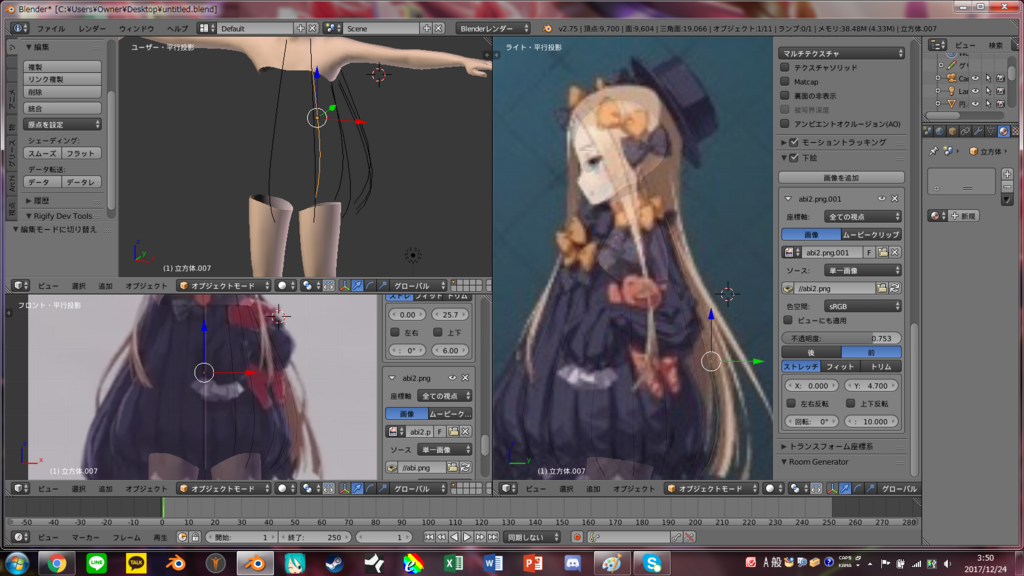Open the outliner editor type selector
The image size is (1024, 576).
[937, 44]
